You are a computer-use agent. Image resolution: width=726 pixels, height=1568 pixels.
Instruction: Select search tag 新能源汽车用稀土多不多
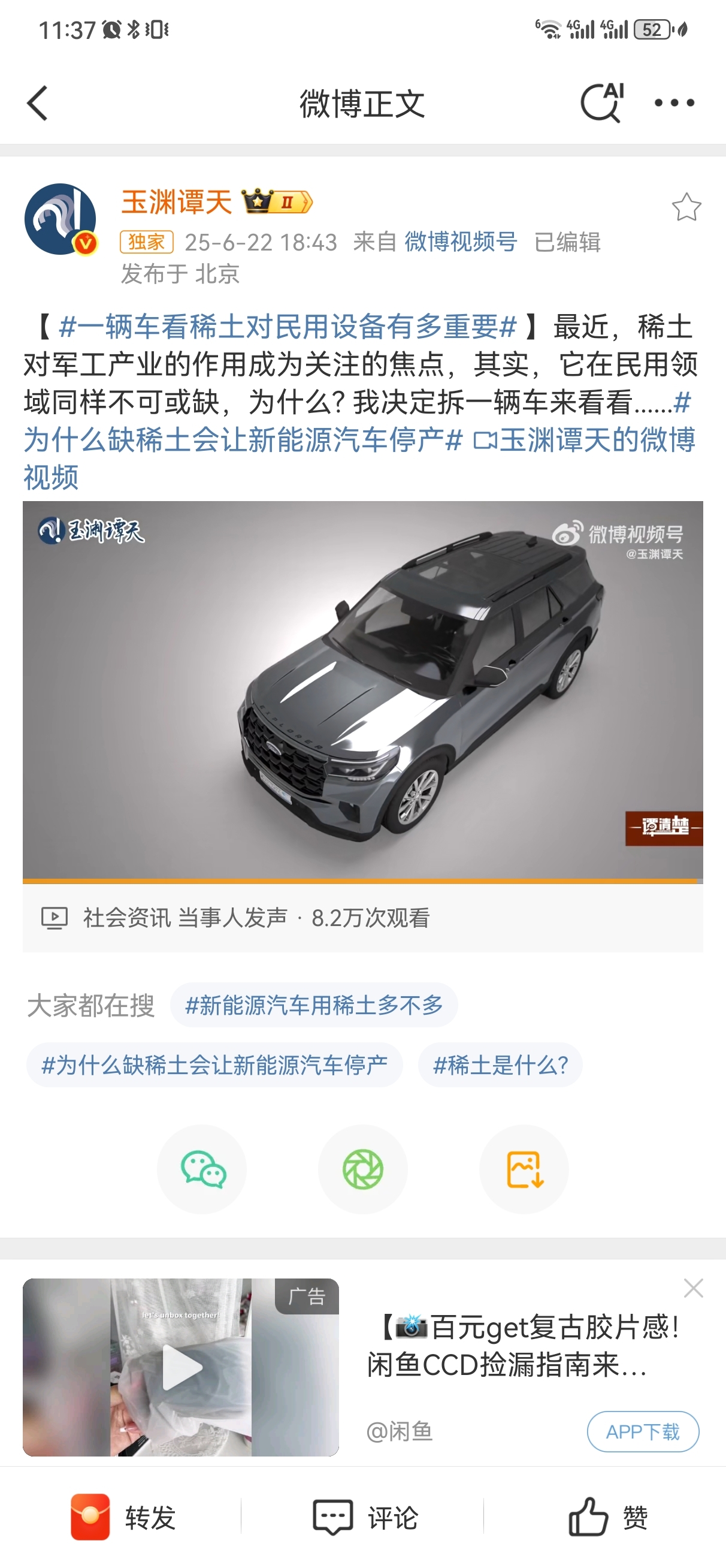[x=314, y=1005]
